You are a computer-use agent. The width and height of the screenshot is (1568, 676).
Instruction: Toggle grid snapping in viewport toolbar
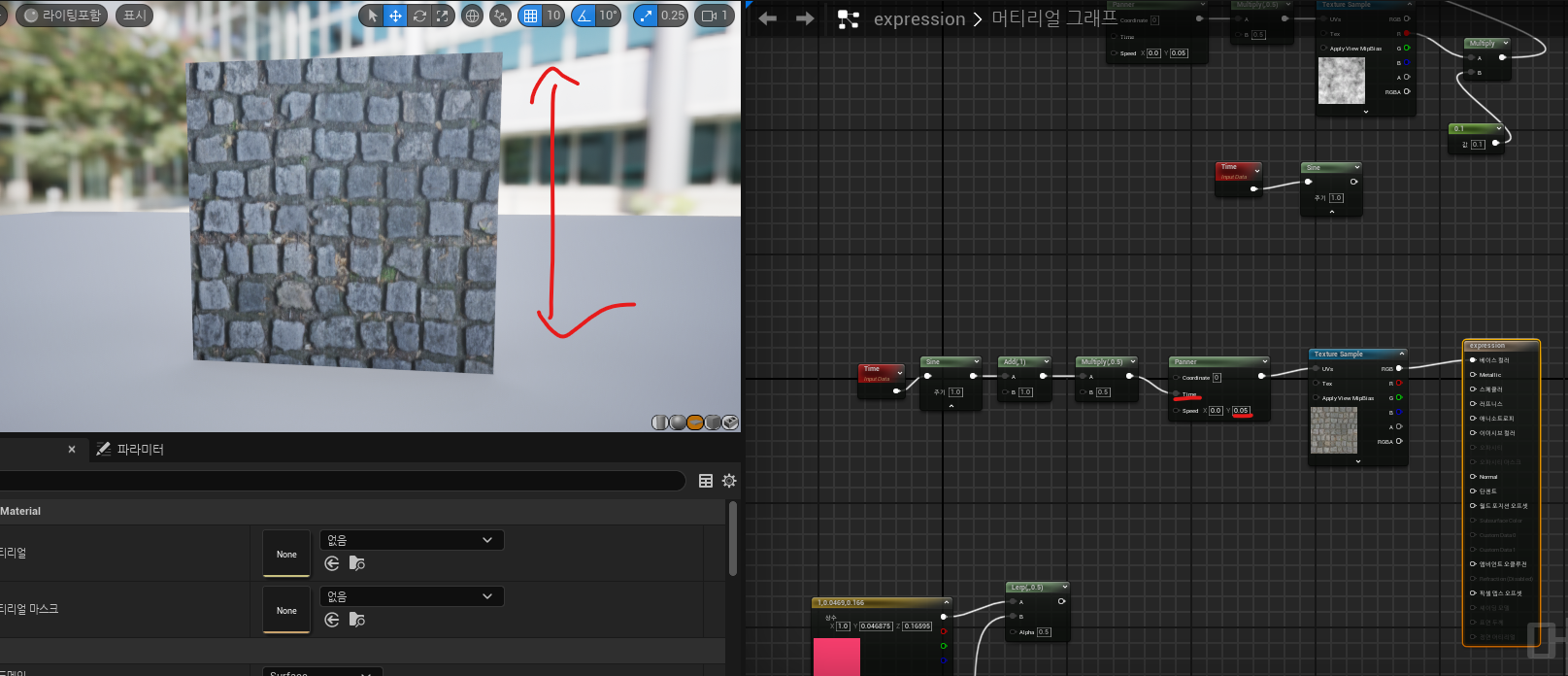pyautogui.click(x=530, y=16)
